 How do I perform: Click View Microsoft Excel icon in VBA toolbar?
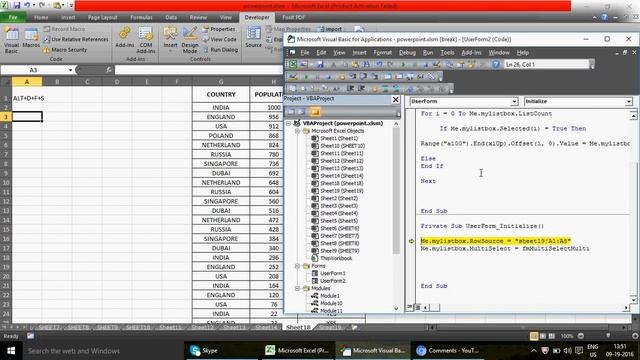293,64
